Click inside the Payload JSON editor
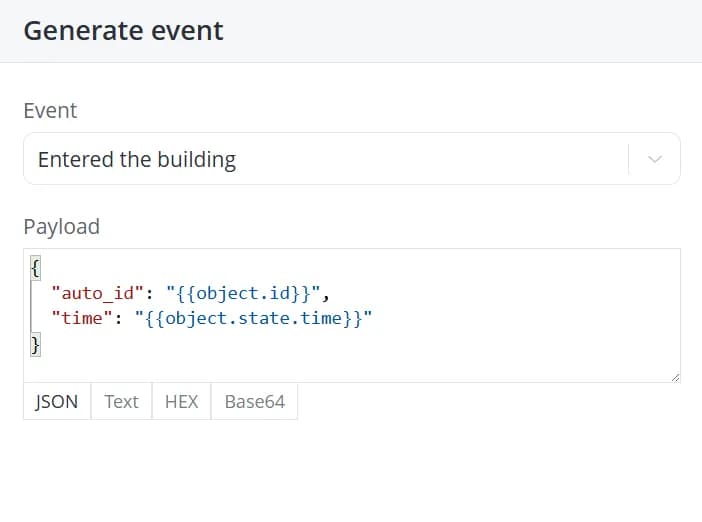Viewport: 702px width, 522px height. click(352, 315)
